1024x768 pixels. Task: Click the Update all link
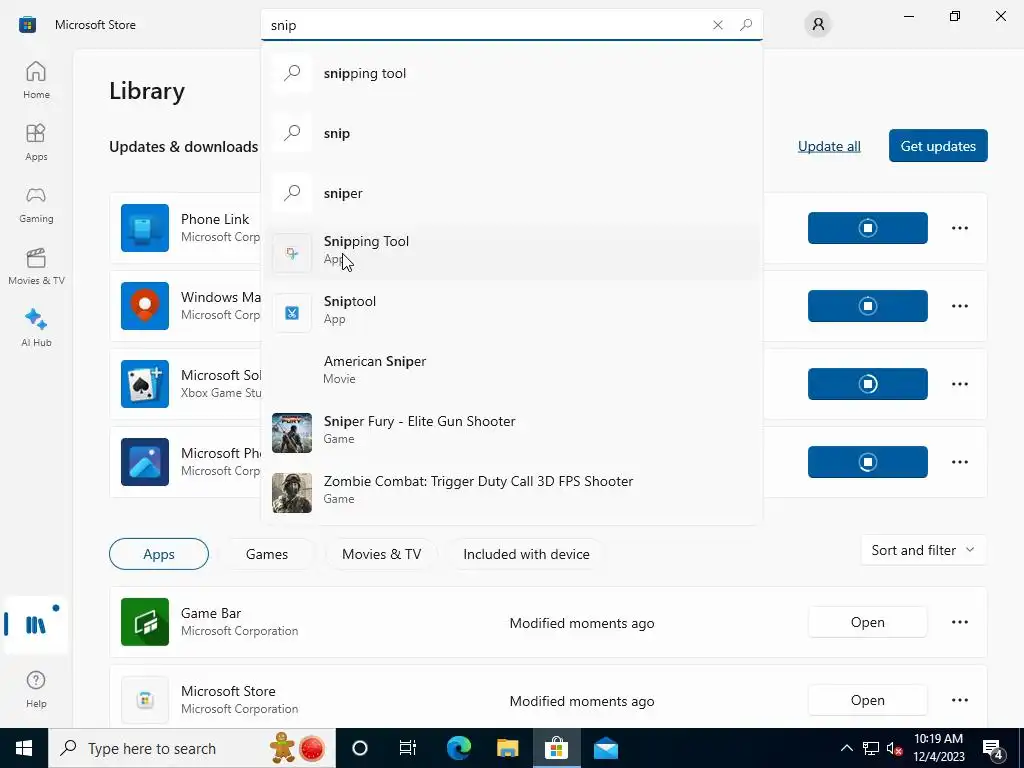tap(829, 146)
